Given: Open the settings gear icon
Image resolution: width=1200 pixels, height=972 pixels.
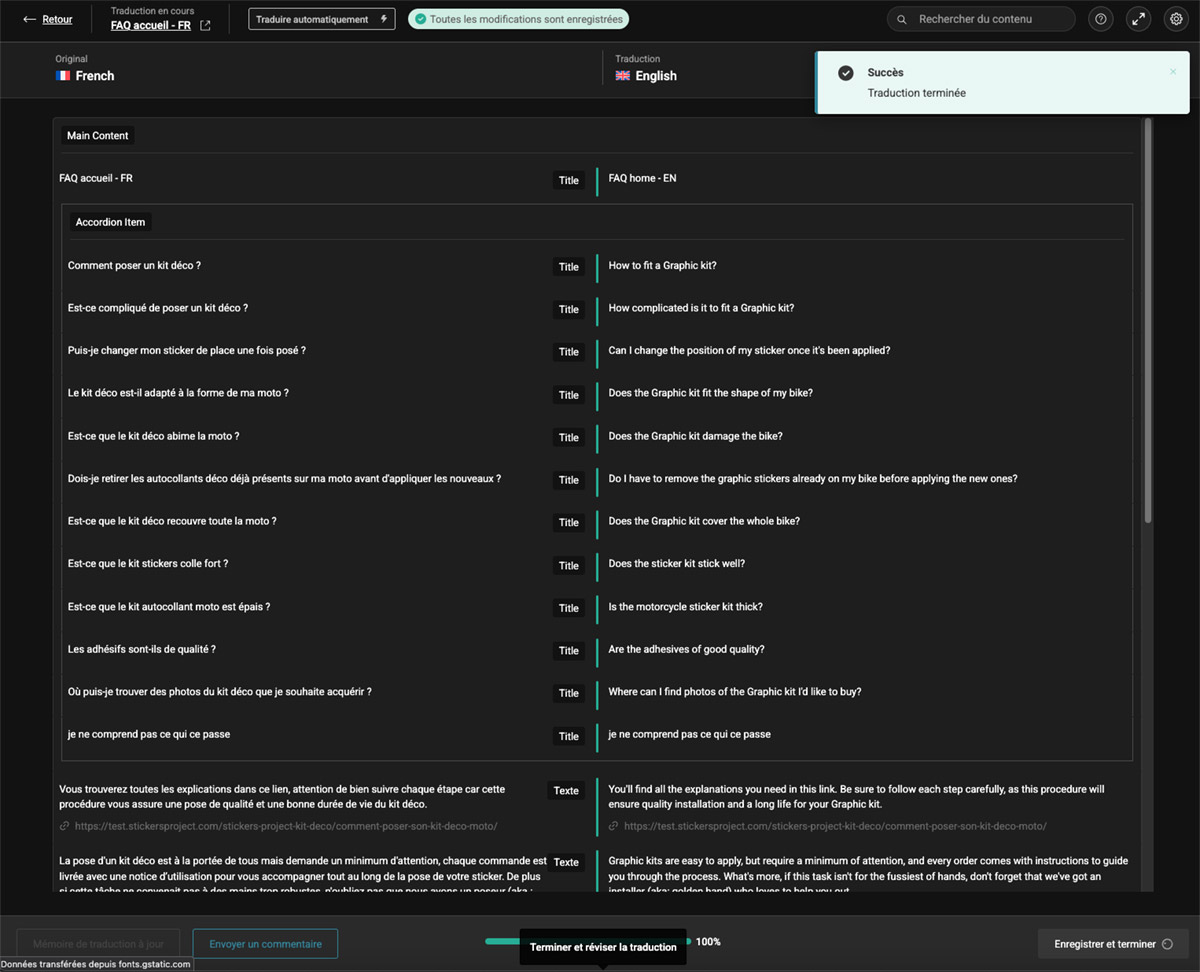Looking at the screenshot, I should click(x=1175, y=19).
